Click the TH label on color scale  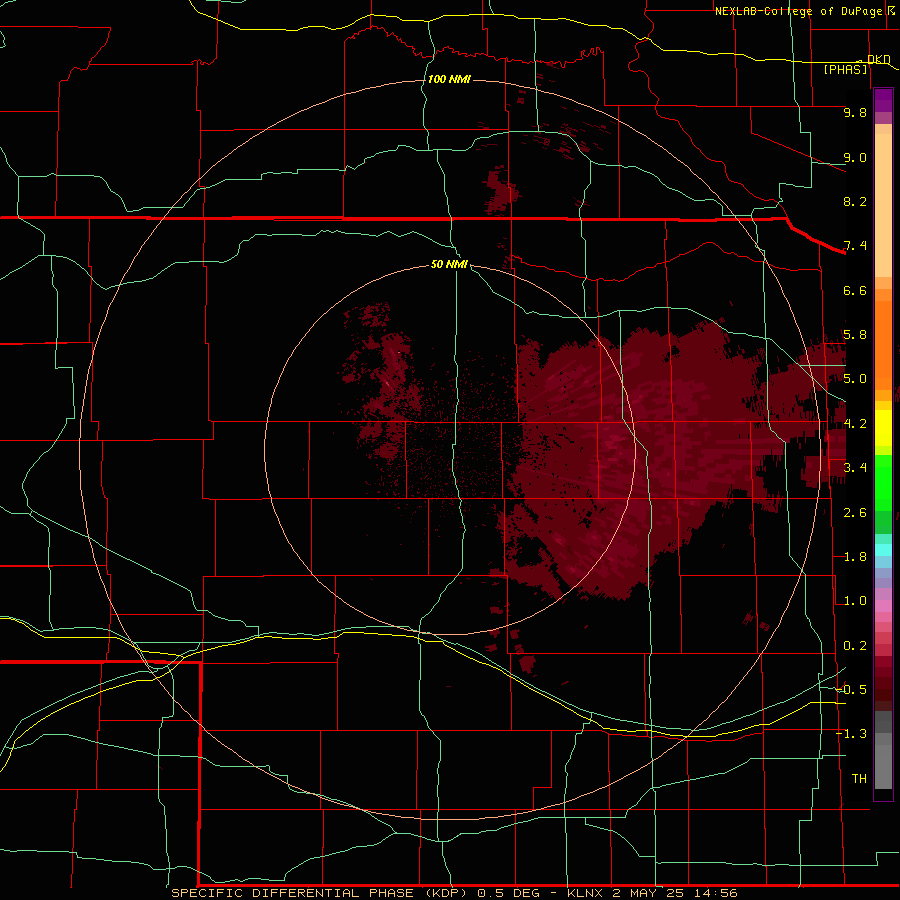tap(859, 778)
